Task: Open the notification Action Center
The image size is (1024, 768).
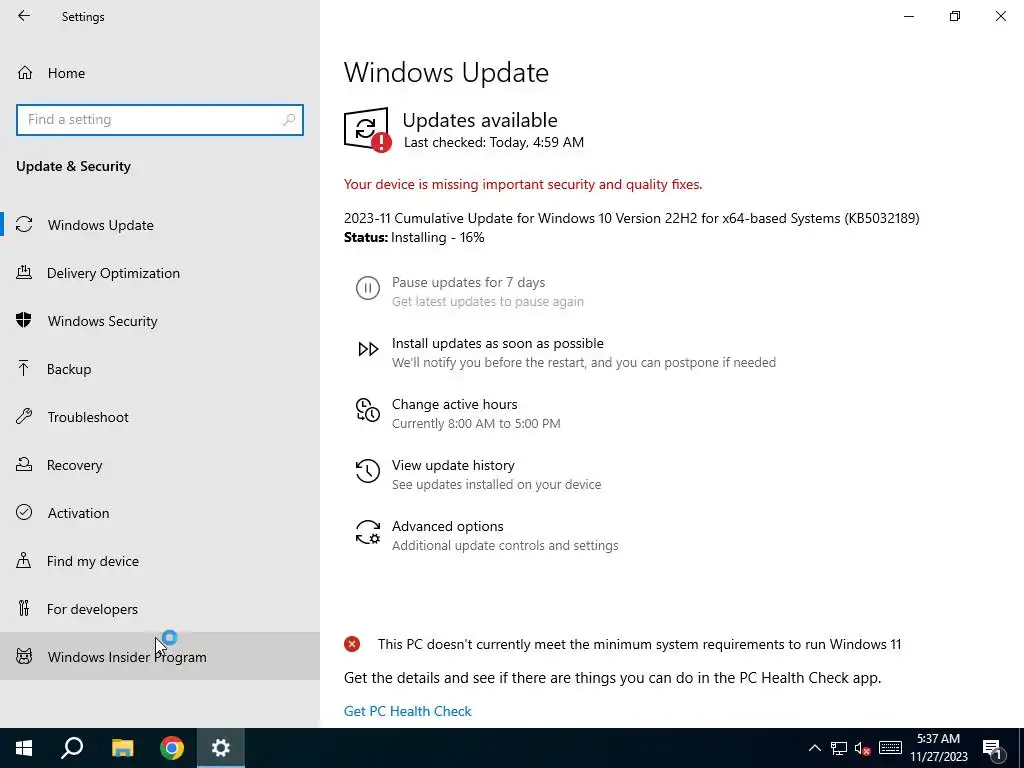Action: pyautogui.click(x=992, y=748)
